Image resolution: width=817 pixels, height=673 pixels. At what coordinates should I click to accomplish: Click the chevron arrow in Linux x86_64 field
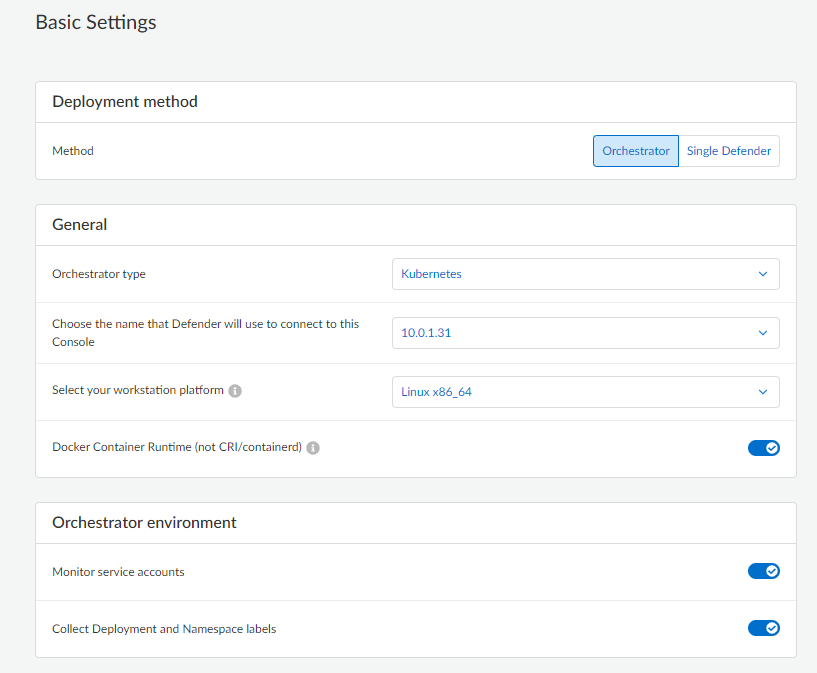763,392
